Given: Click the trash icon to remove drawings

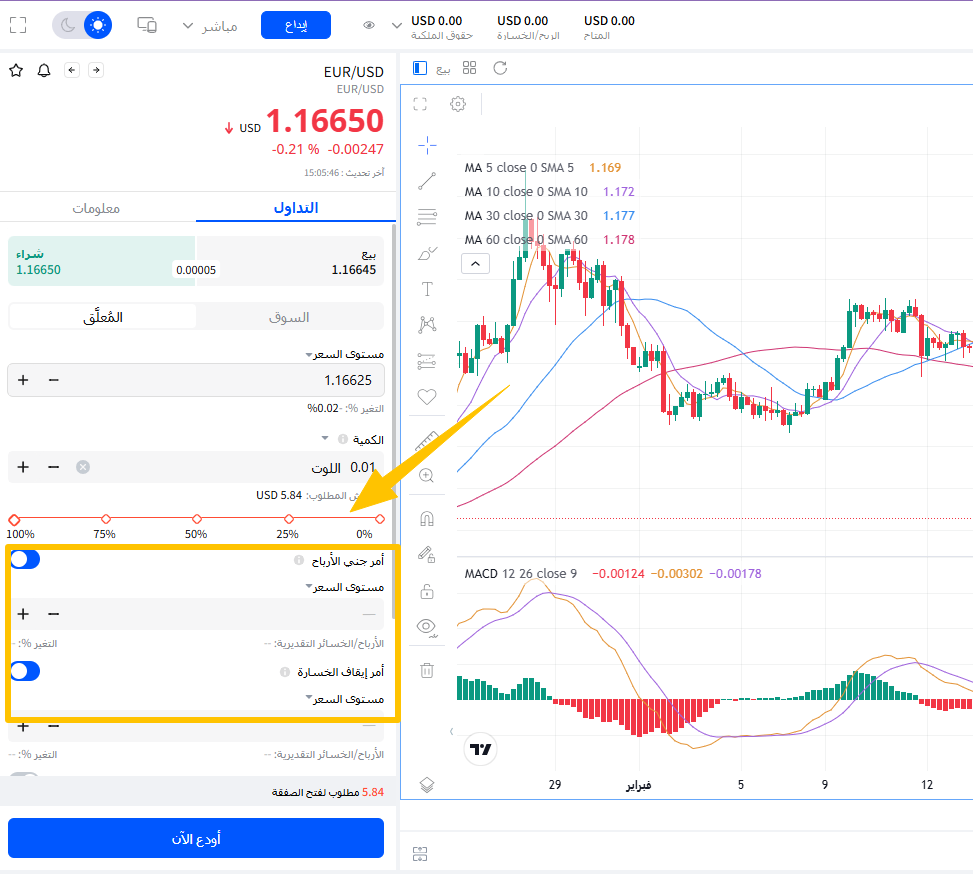Looking at the screenshot, I should tap(427, 670).
